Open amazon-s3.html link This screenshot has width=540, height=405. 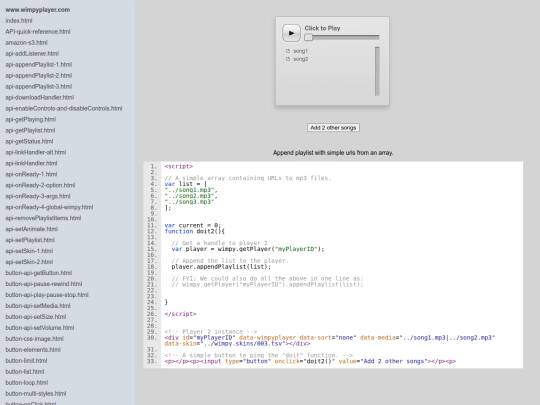(27, 43)
